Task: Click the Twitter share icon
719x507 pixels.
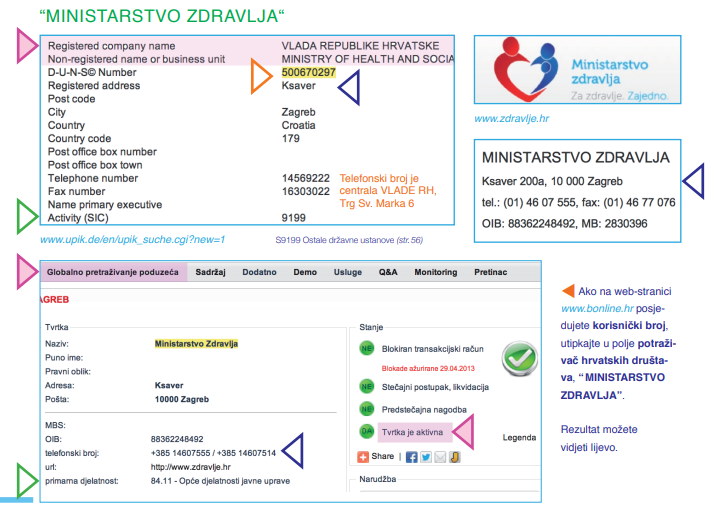Action: pyautogui.click(x=426, y=457)
